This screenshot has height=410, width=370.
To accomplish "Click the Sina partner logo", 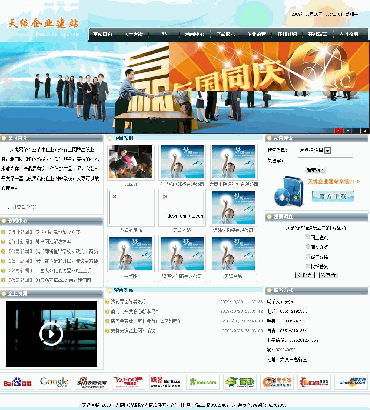I will 92,382.
